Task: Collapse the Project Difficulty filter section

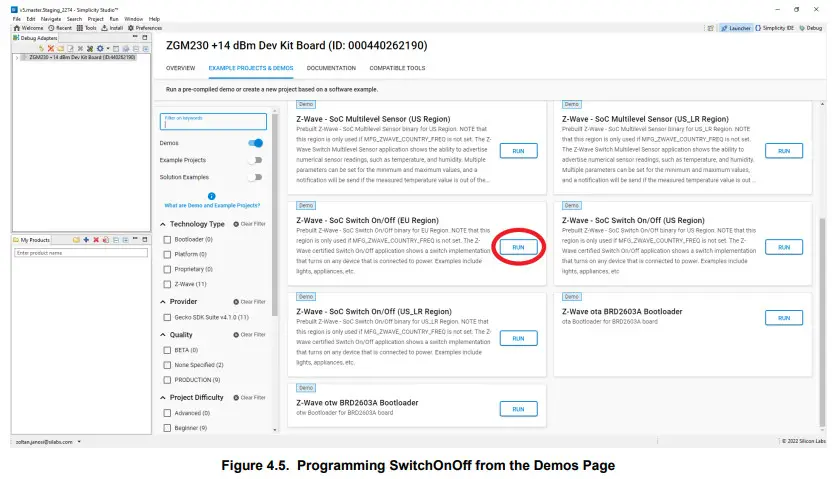Action: (163, 398)
